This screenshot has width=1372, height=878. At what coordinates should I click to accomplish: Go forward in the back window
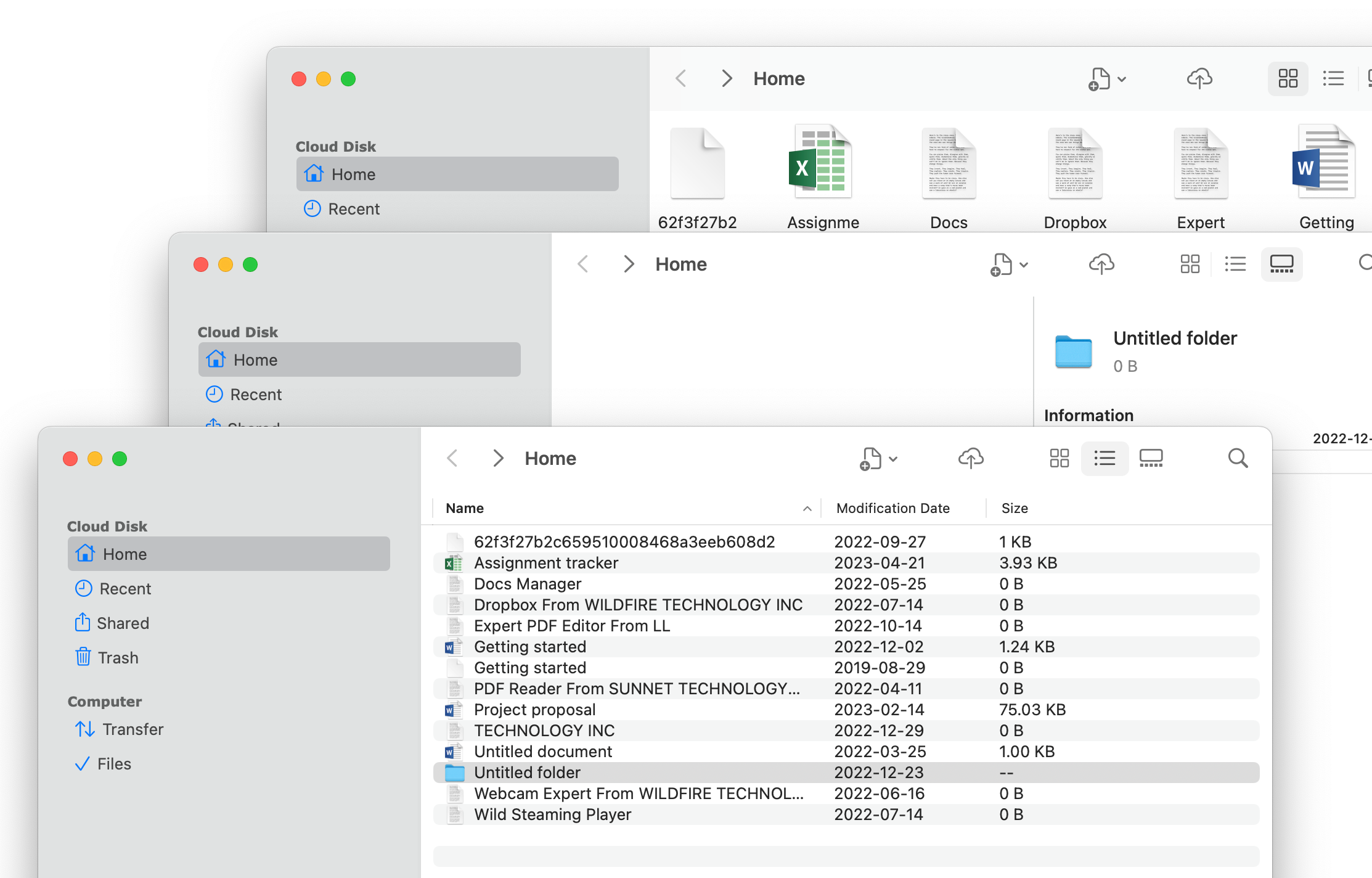coord(727,78)
